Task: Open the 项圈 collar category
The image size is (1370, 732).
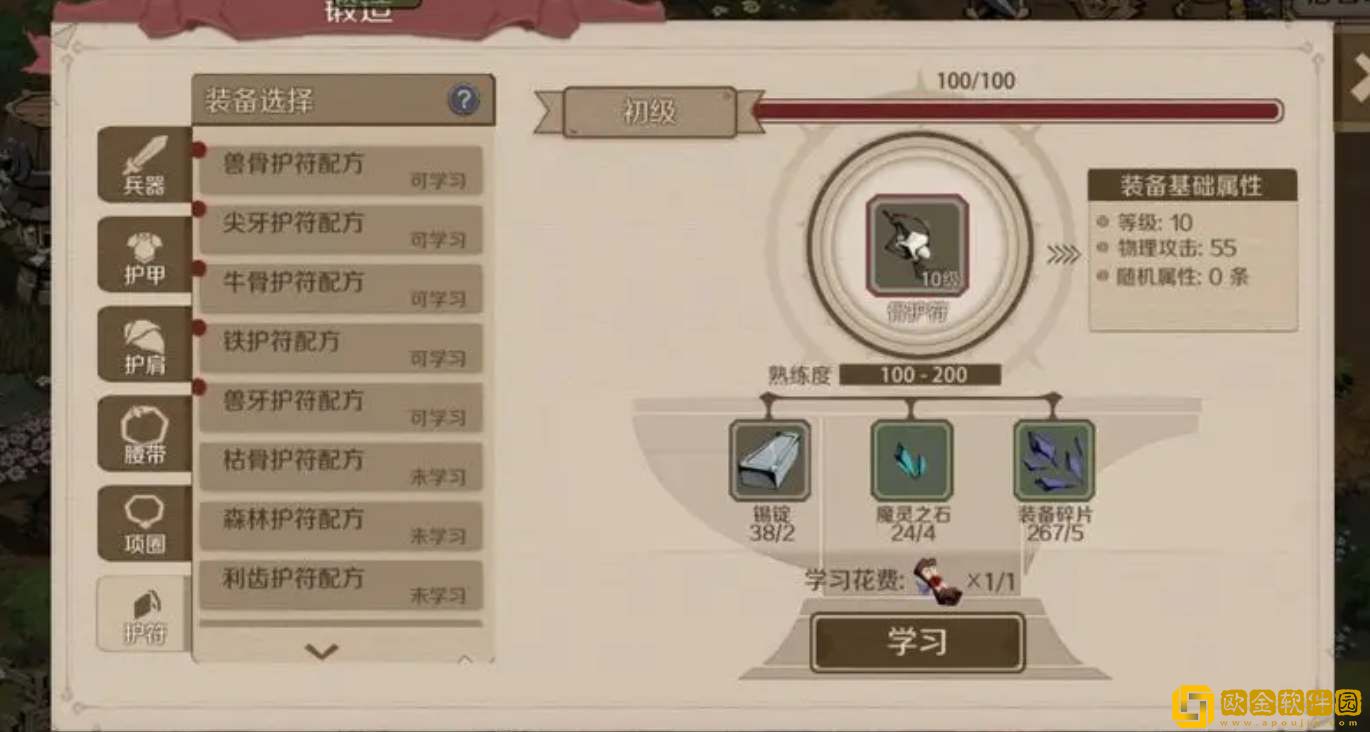Action: tap(144, 523)
